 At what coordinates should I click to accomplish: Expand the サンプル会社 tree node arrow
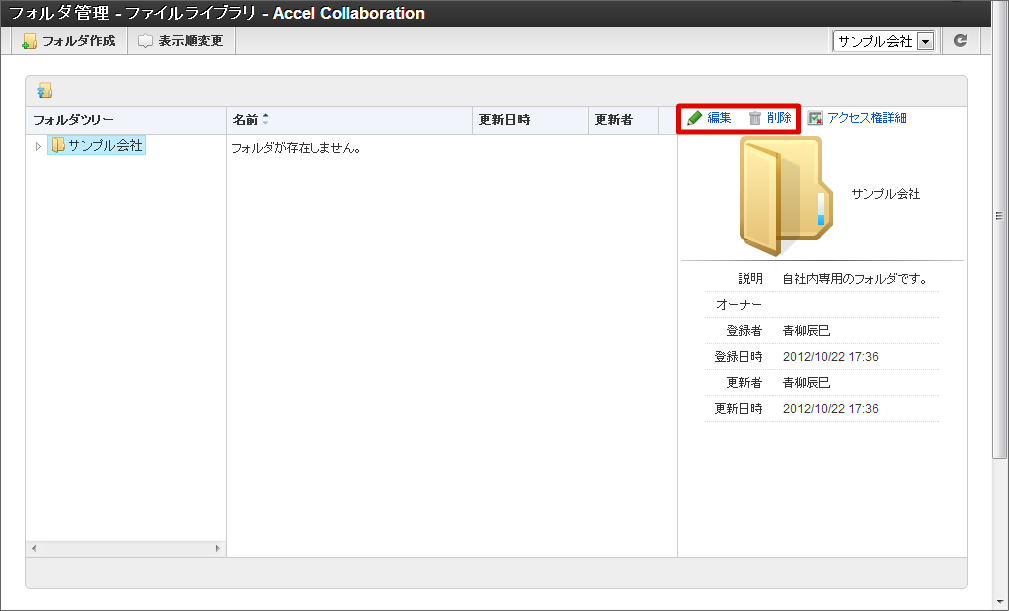(x=38, y=147)
